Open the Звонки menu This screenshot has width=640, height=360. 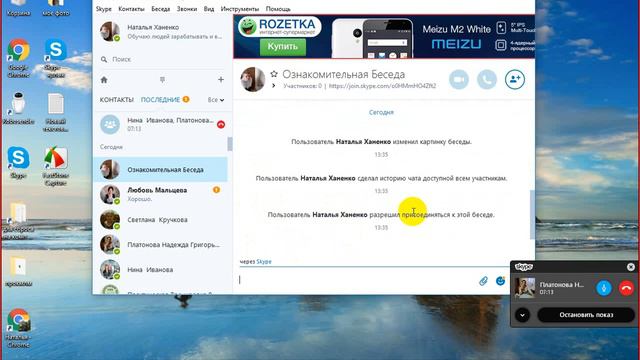tap(187, 9)
